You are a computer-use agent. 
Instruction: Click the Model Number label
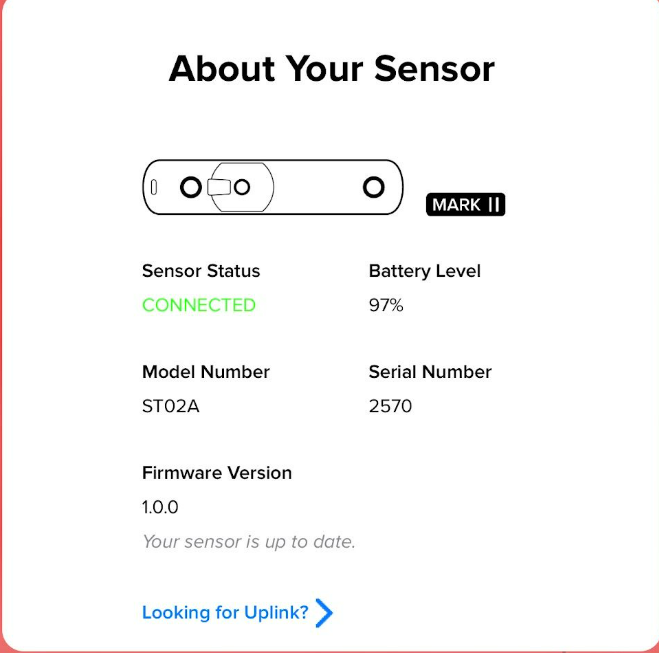tap(206, 372)
